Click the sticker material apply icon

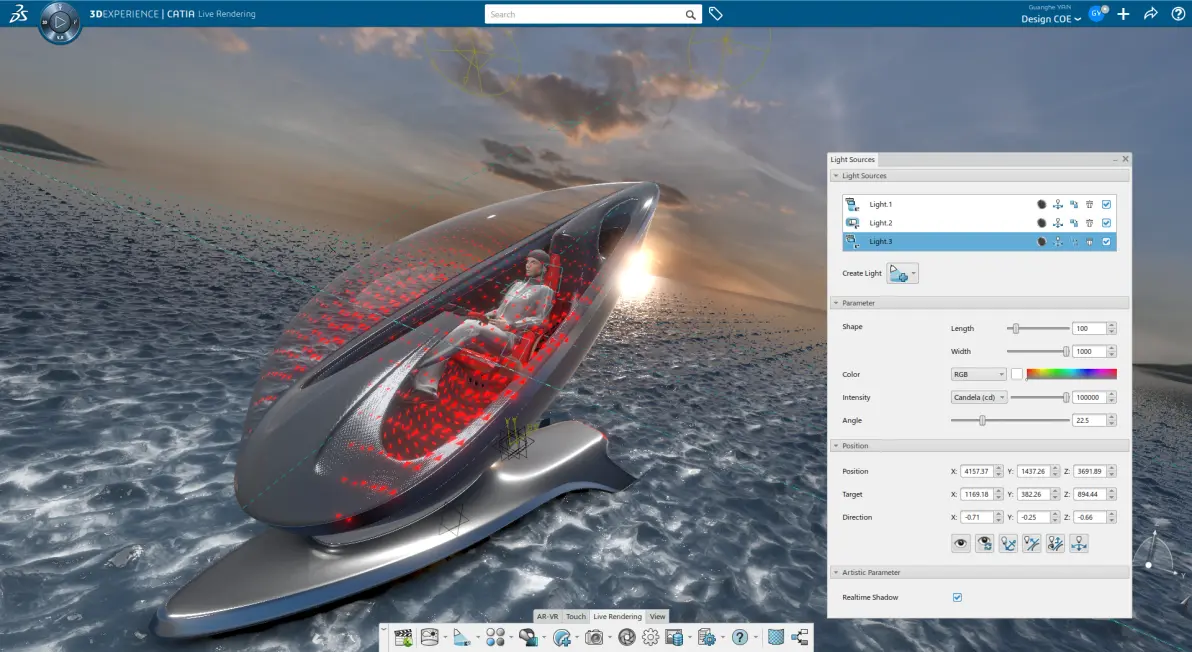point(528,638)
